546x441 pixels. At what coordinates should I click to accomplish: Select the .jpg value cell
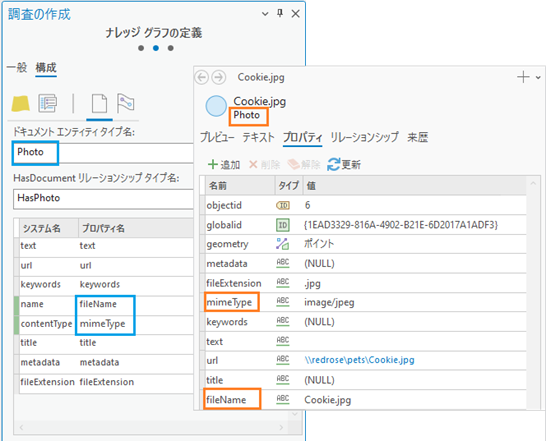(312, 283)
